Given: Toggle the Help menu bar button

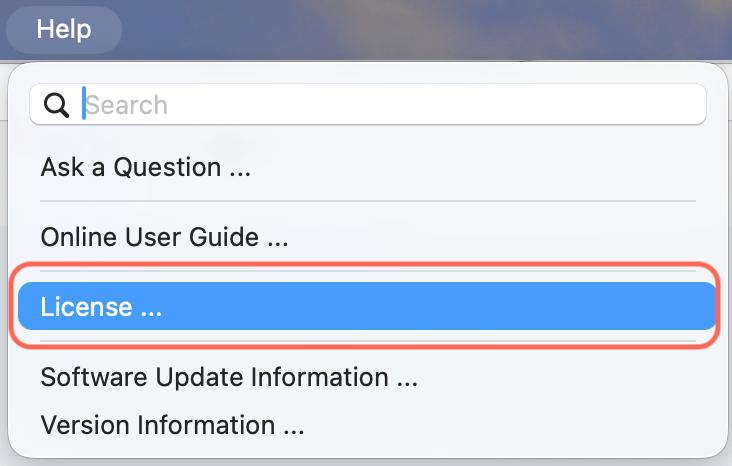Looking at the screenshot, I should [x=64, y=29].
